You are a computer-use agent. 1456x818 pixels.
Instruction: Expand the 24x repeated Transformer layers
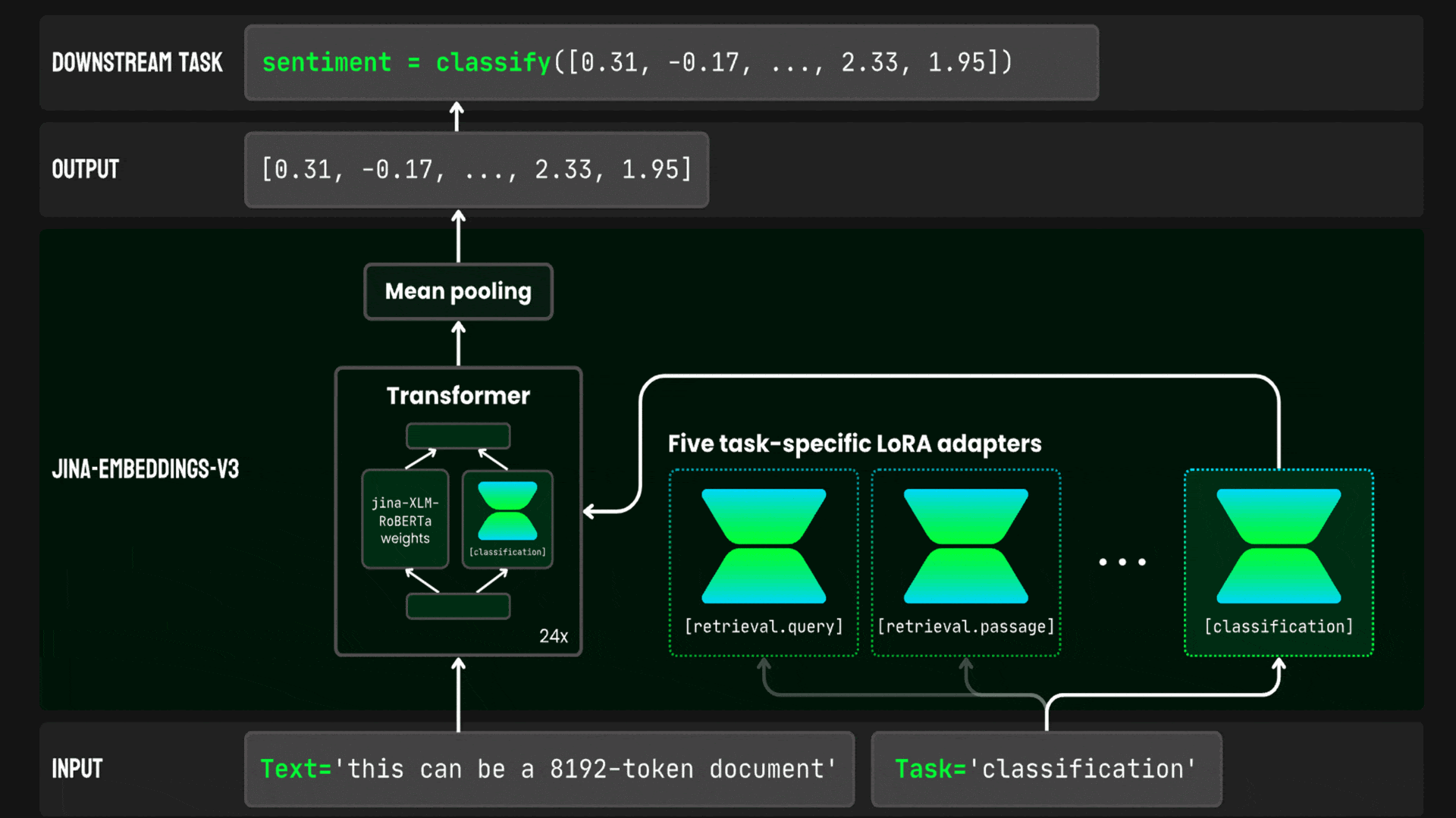(x=553, y=637)
